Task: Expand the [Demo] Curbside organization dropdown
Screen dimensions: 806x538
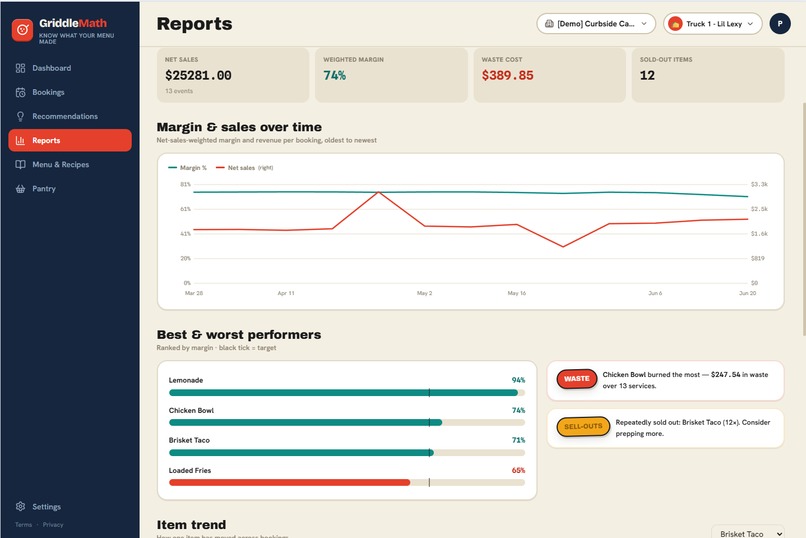Action: (596, 24)
